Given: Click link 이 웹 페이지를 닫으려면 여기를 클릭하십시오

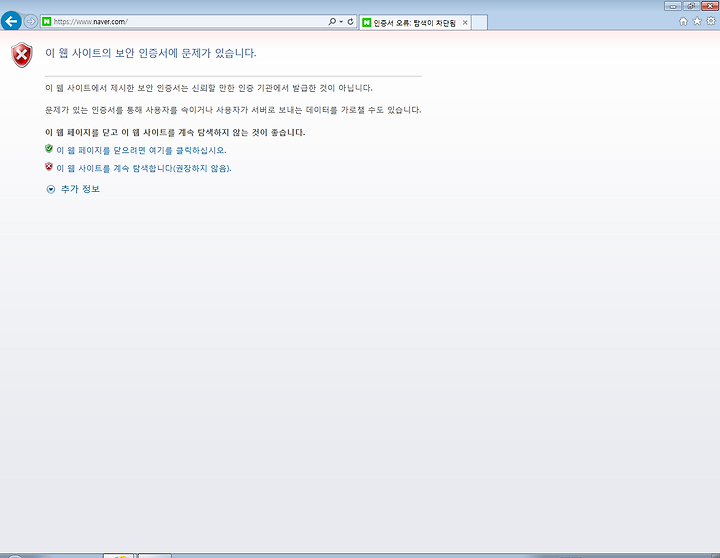Looking at the screenshot, I should [x=141, y=151].
